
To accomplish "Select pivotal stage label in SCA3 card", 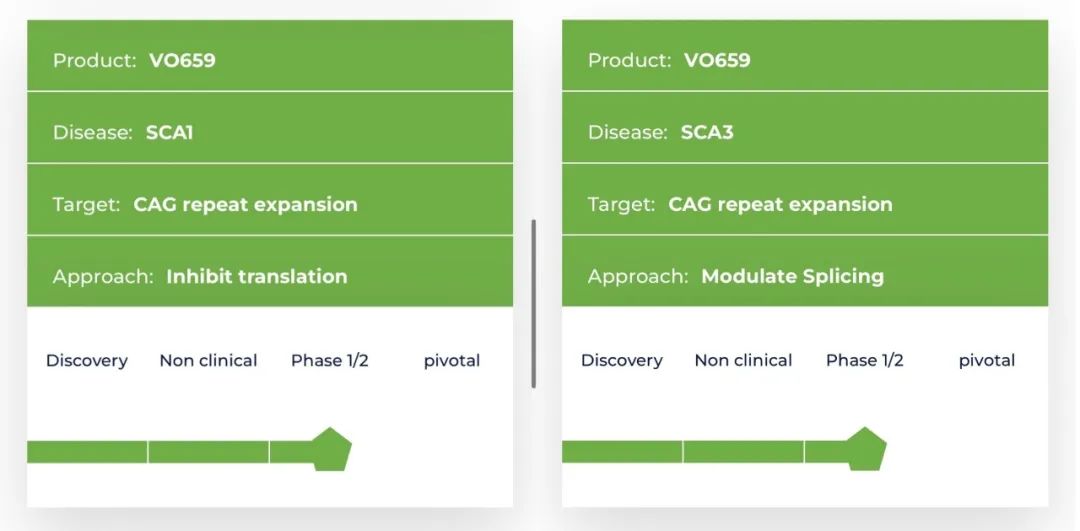I will [987, 361].
